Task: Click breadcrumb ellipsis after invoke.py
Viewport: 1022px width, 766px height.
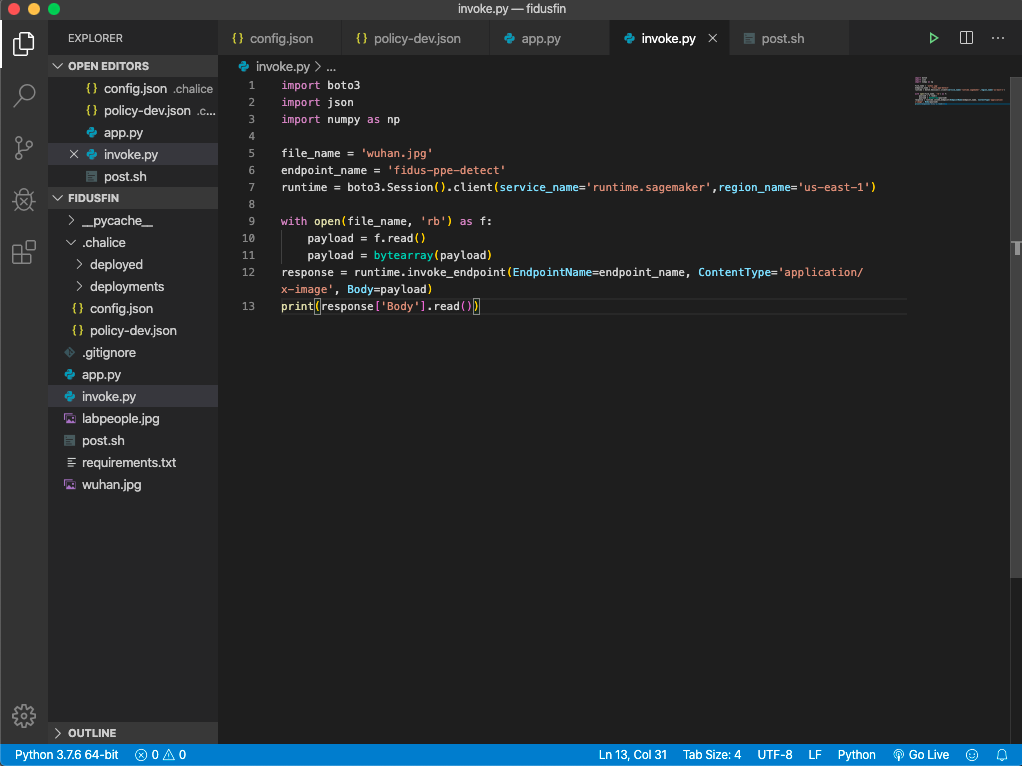Action: click(x=331, y=66)
